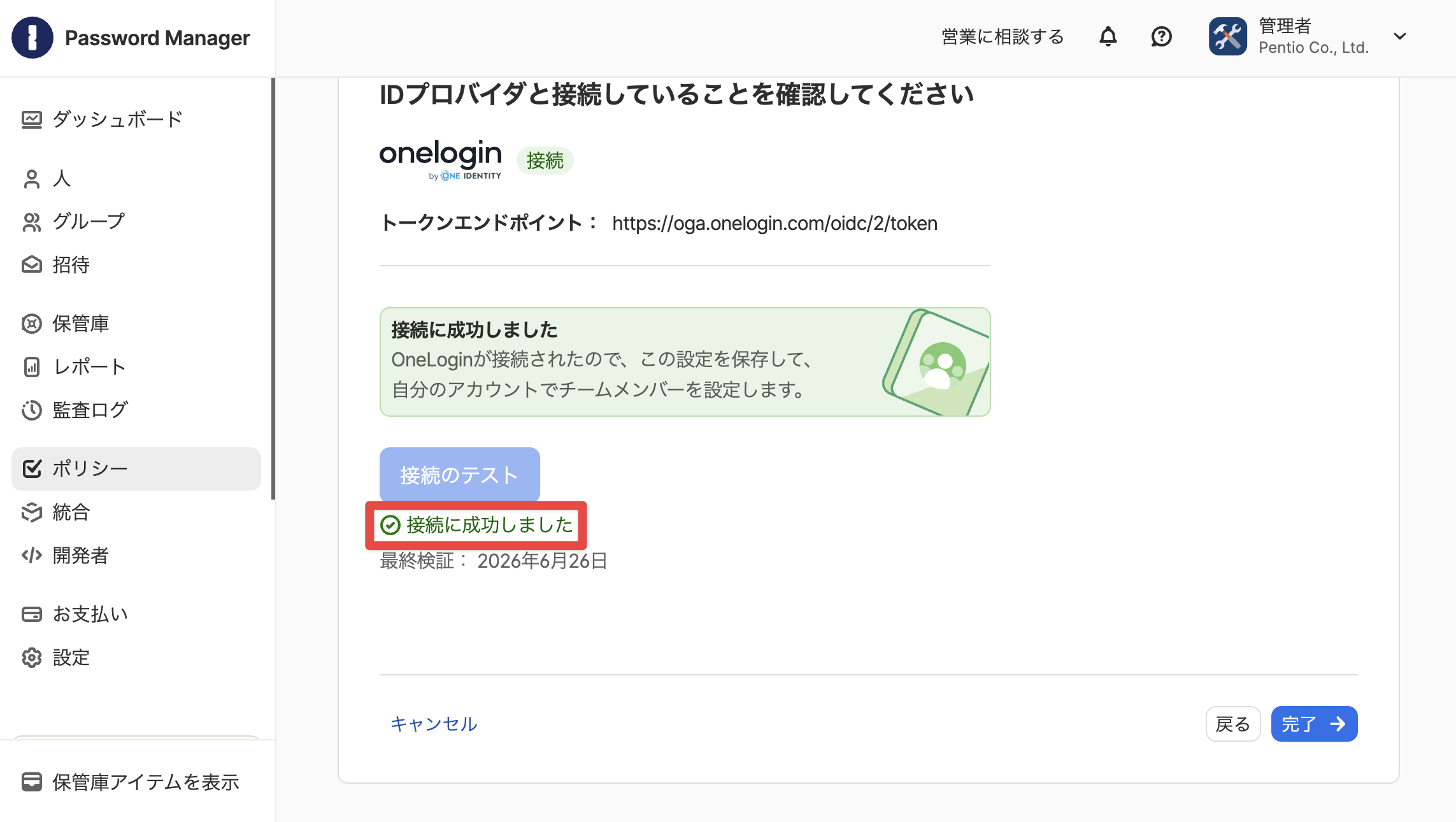
Task: Click the token endpoint URL text
Action: pos(775,223)
